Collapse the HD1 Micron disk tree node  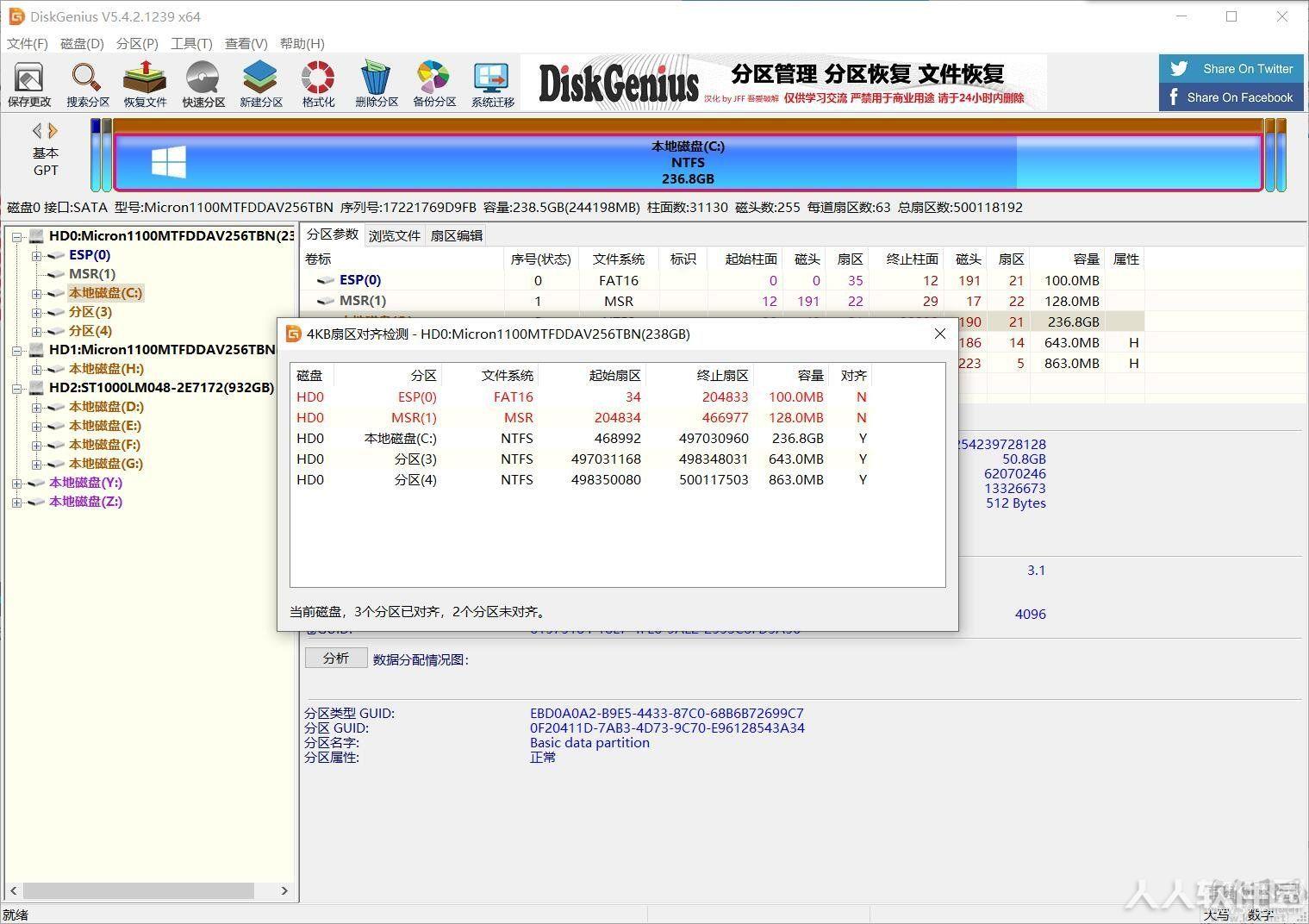[x=16, y=350]
